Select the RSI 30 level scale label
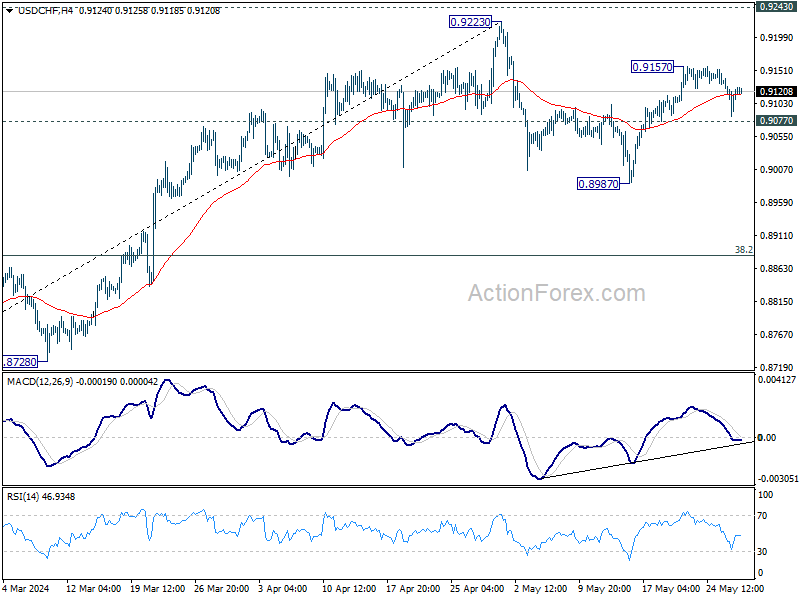 (762, 552)
